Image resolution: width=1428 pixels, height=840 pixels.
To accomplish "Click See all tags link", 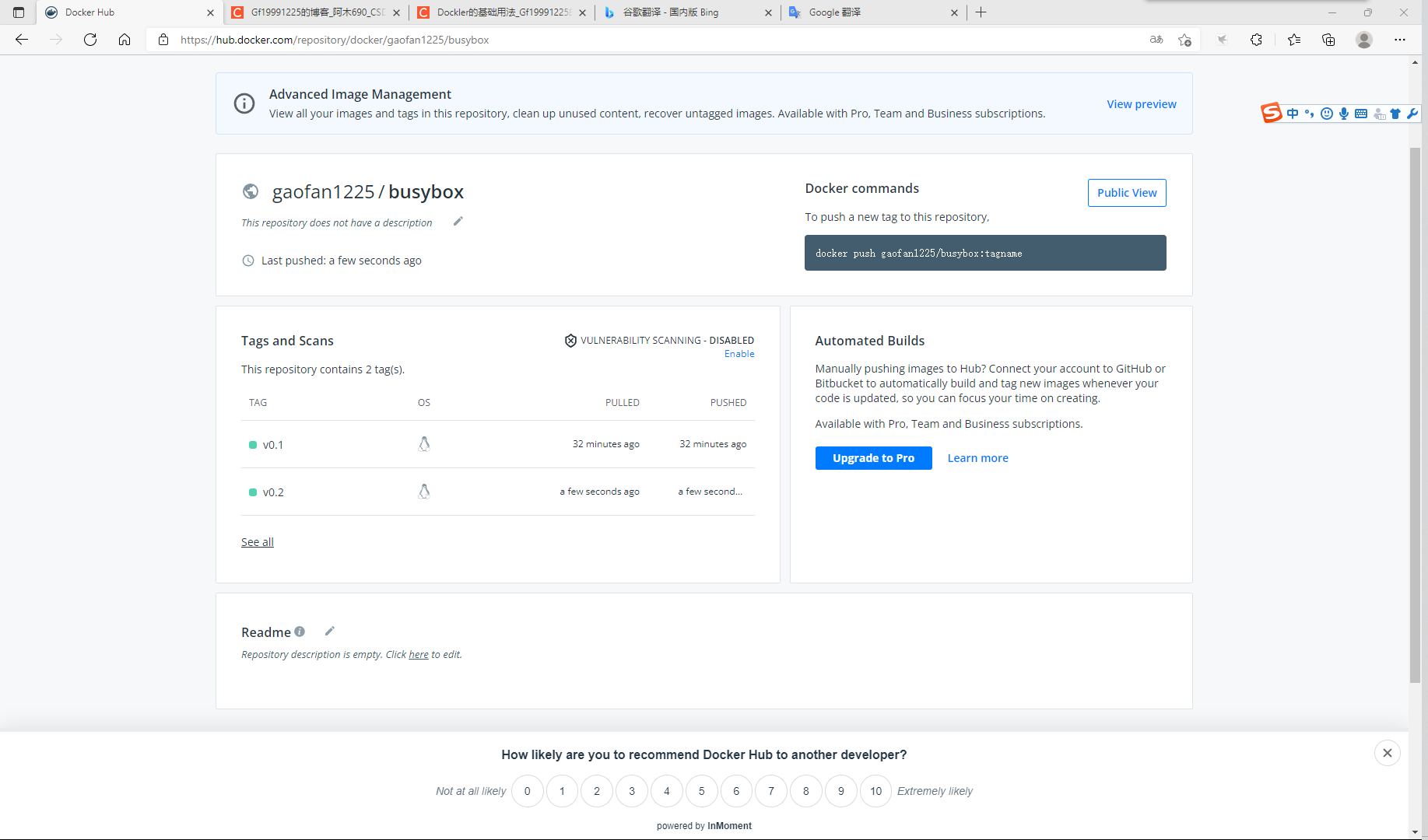I will [258, 542].
